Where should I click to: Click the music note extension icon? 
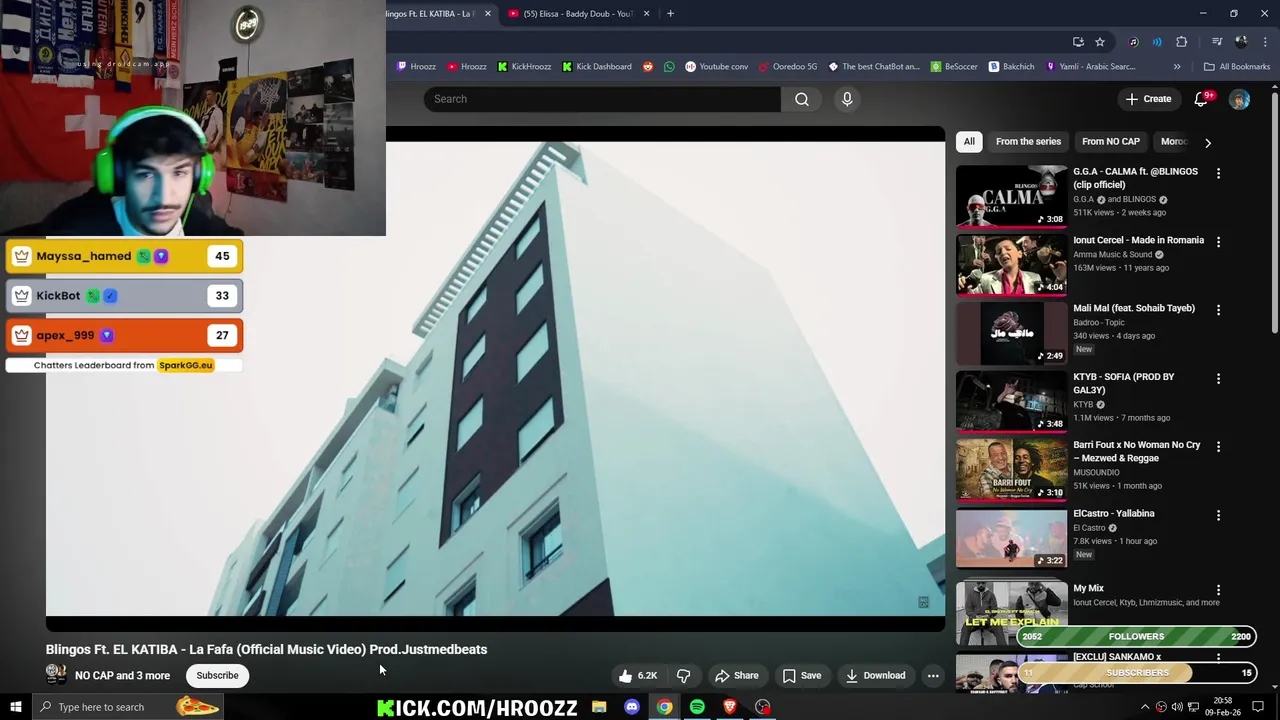[x=1133, y=41]
